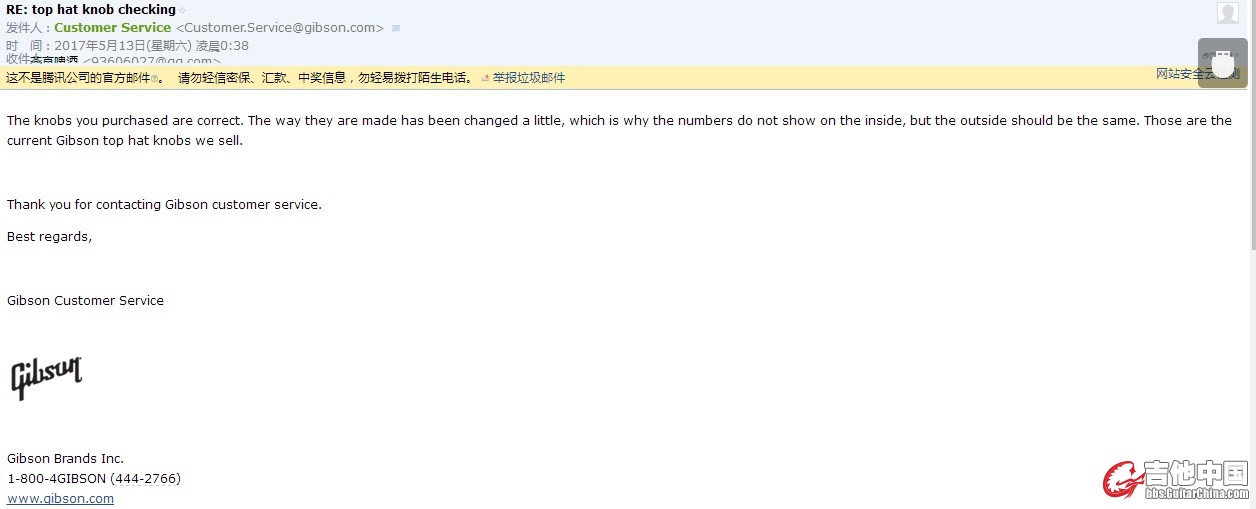Click the 吉他中国 GuitarChina watermark logo
The width and height of the screenshot is (1256, 509).
point(1176,480)
